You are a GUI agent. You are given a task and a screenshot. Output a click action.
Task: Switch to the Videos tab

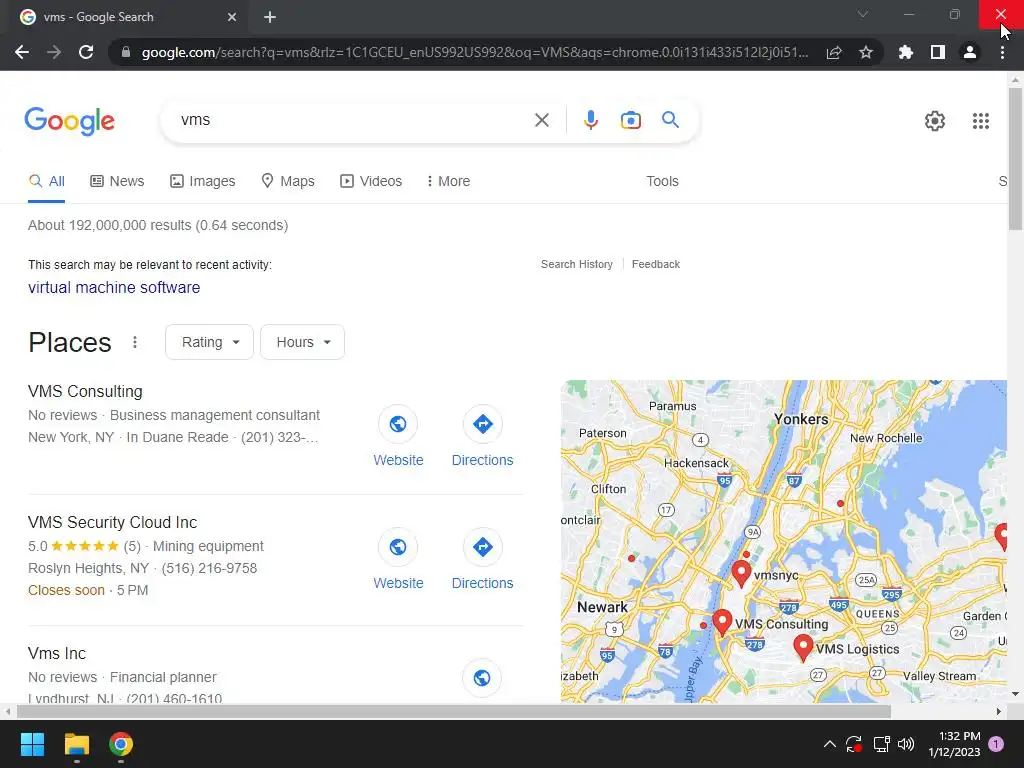click(x=371, y=181)
